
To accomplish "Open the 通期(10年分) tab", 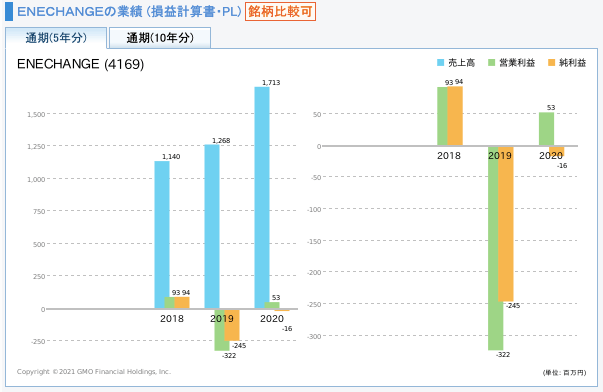I will click(160, 38).
